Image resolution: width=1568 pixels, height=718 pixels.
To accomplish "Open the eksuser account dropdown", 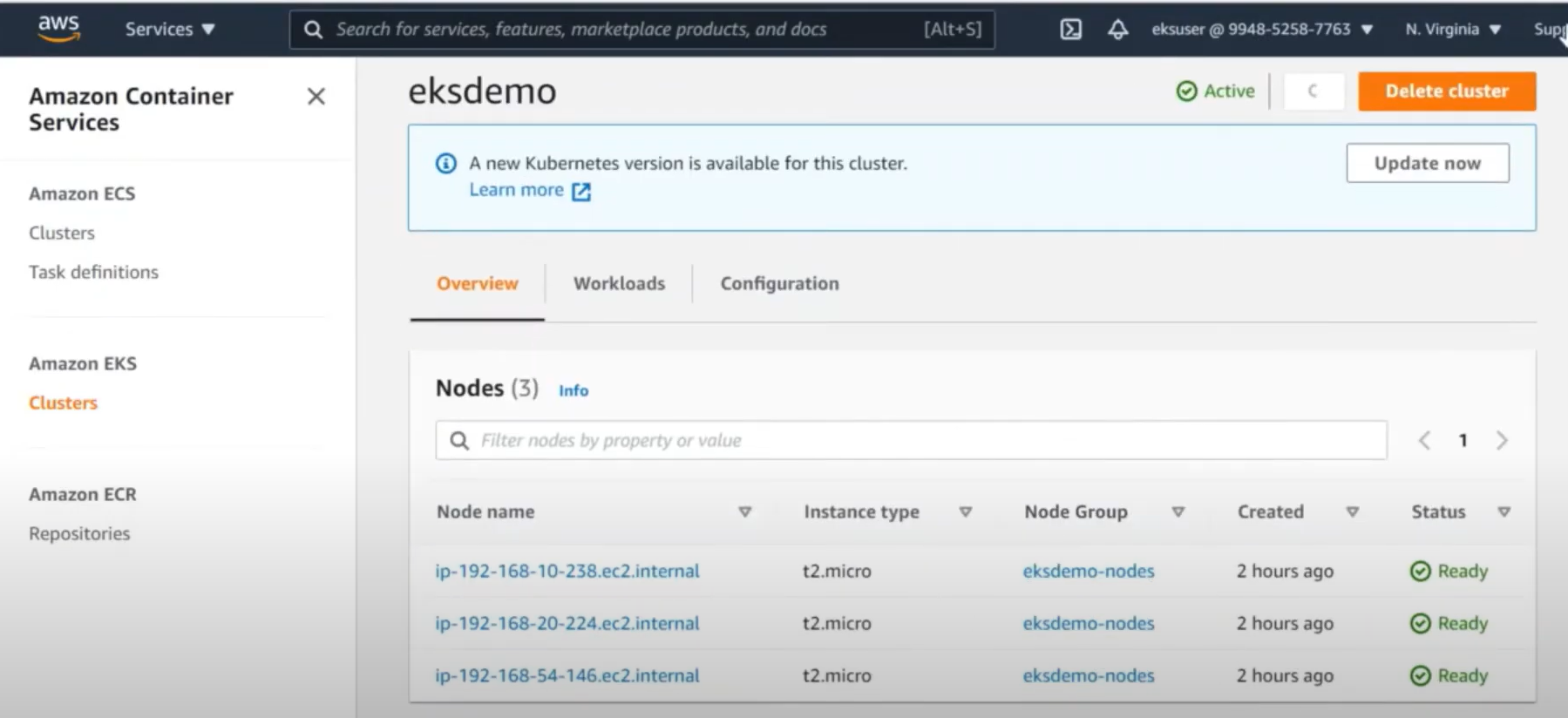I will [x=1262, y=29].
